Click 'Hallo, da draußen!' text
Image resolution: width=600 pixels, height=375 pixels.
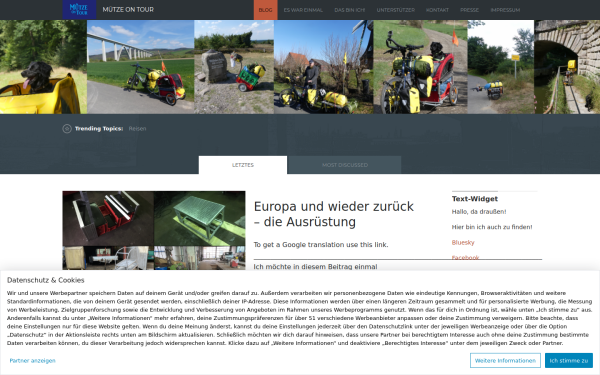coord(479,212)
